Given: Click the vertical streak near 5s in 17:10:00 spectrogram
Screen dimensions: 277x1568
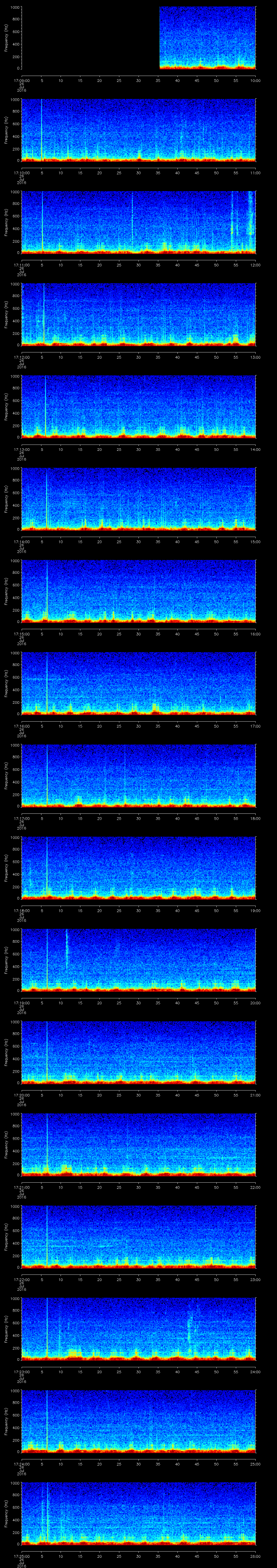Looking at the screenshot, I should [41, 128].
